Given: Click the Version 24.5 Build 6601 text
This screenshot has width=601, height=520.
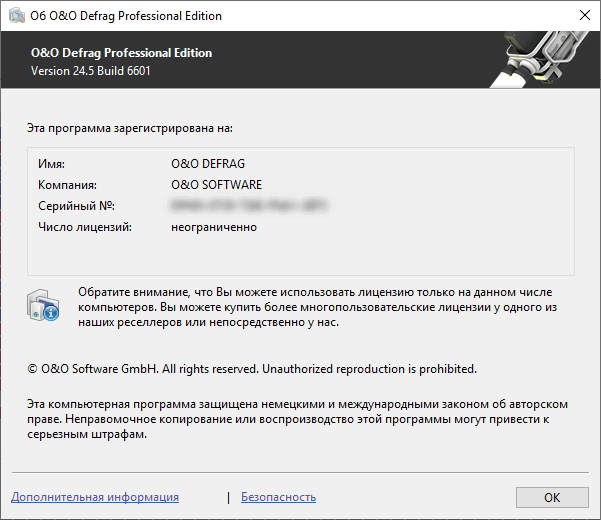Looking at the screenshot, I should [x=90, y=71].
